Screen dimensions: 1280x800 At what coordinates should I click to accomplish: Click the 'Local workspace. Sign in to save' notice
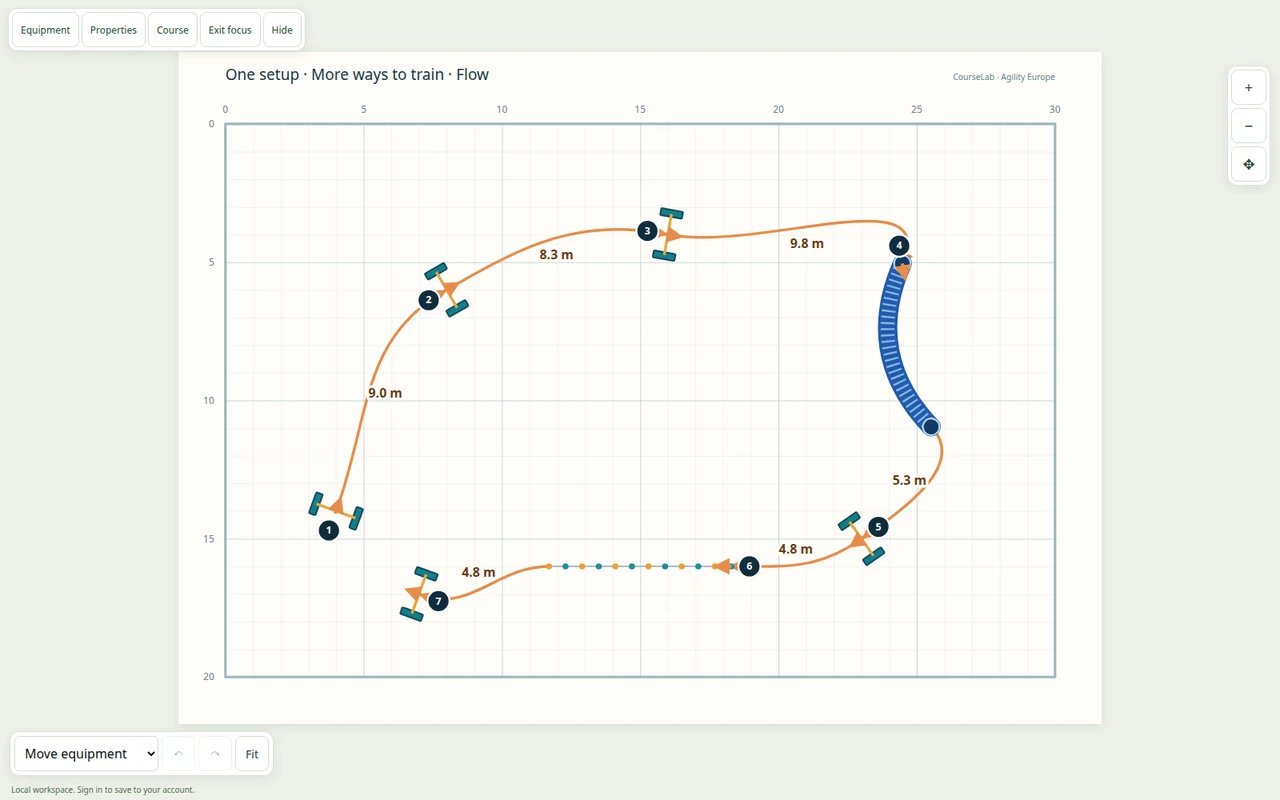pyautogui.click(x=103, y=790)
